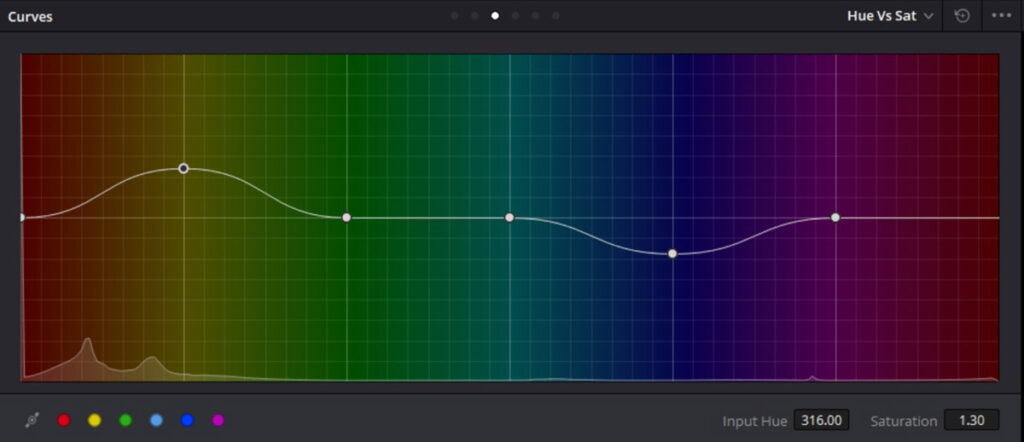Select the yellow hue preset swatch
The height and width of the screenshot is (442, 1024).
point(95,420)
